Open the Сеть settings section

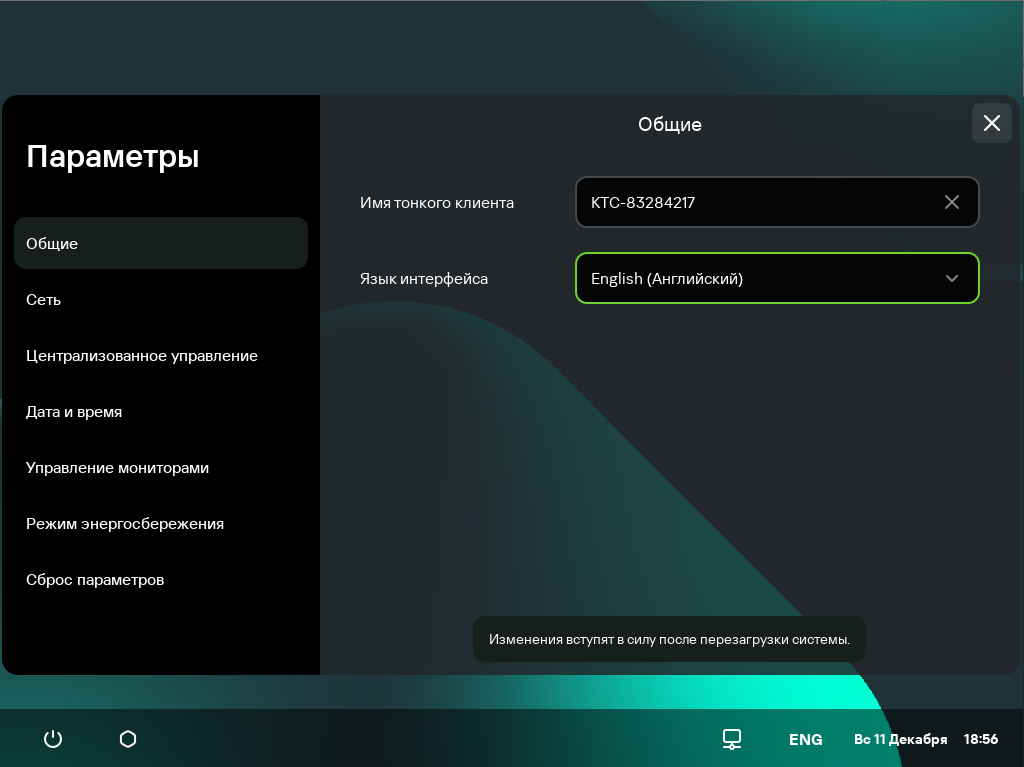click(x=44, y=299)
